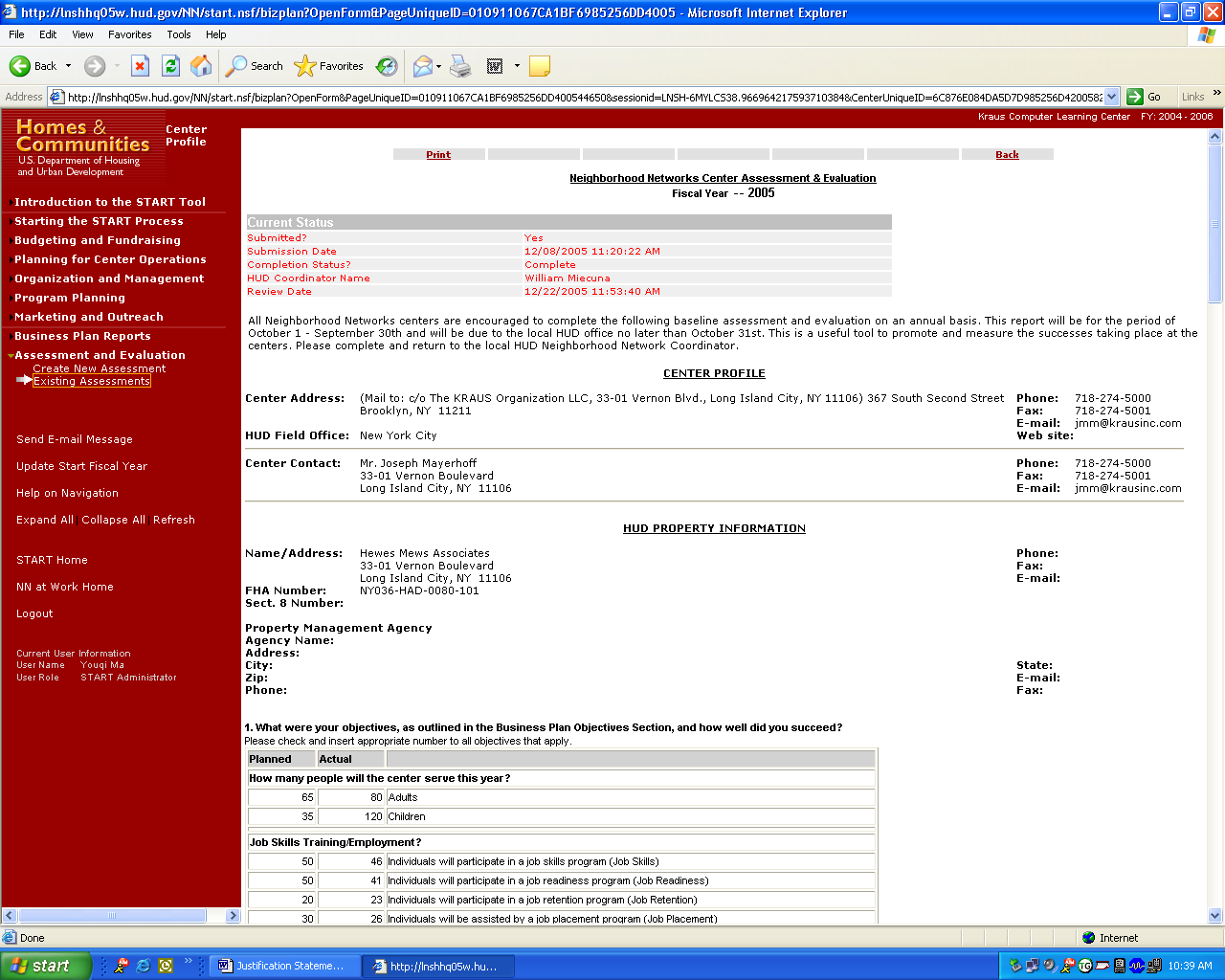Click the Back link on the page
1225x980 pixels.
(1007, 154)
